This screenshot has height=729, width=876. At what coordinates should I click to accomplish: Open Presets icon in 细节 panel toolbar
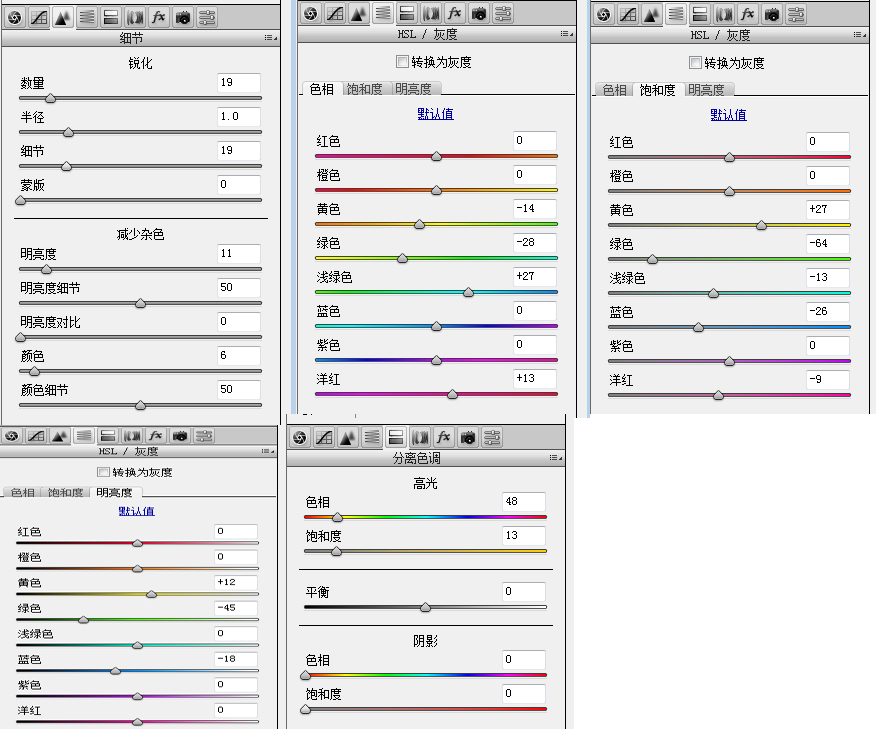(x=207, y=18)
